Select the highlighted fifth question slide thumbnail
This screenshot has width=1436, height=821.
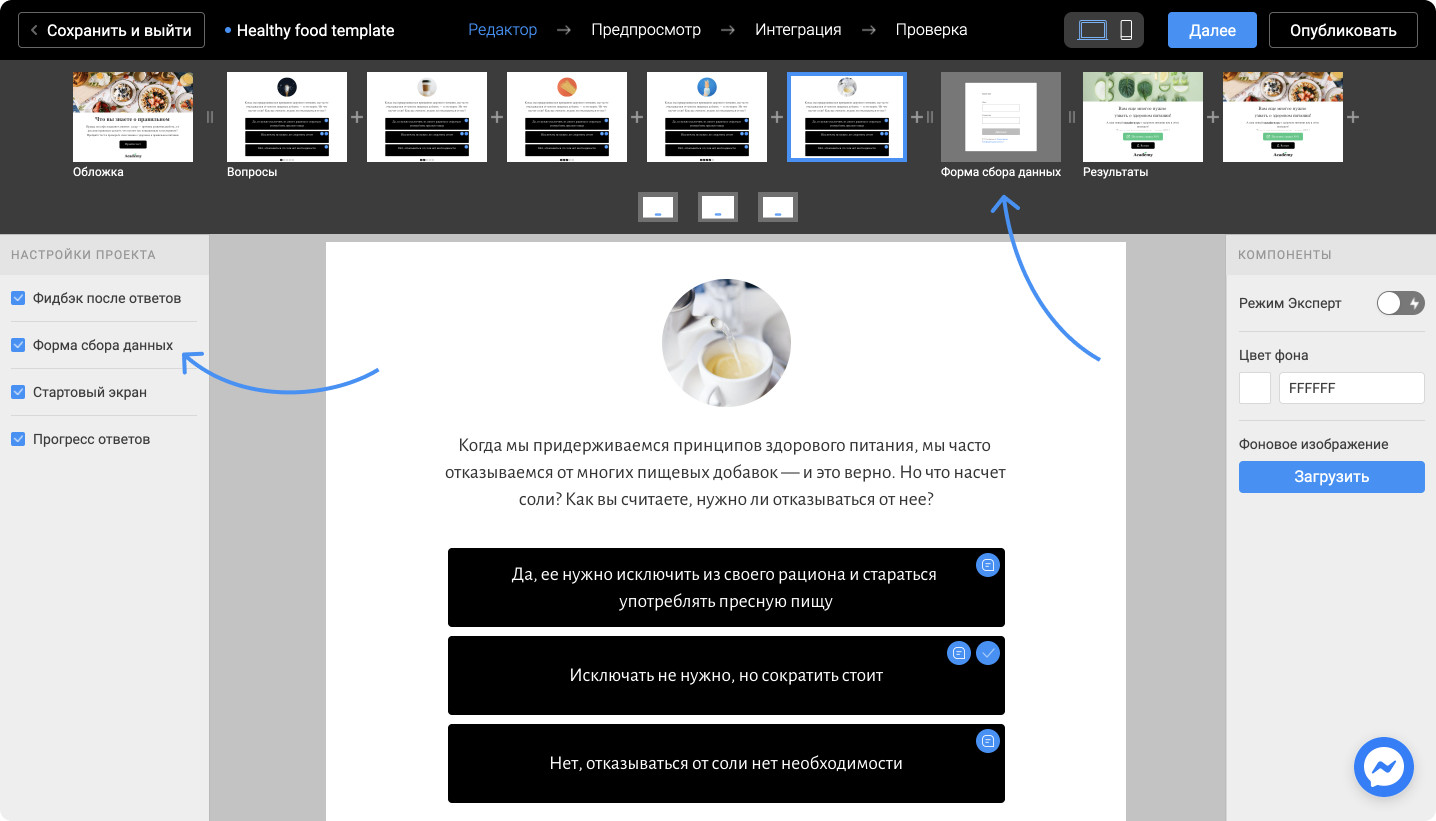point(847,117)
